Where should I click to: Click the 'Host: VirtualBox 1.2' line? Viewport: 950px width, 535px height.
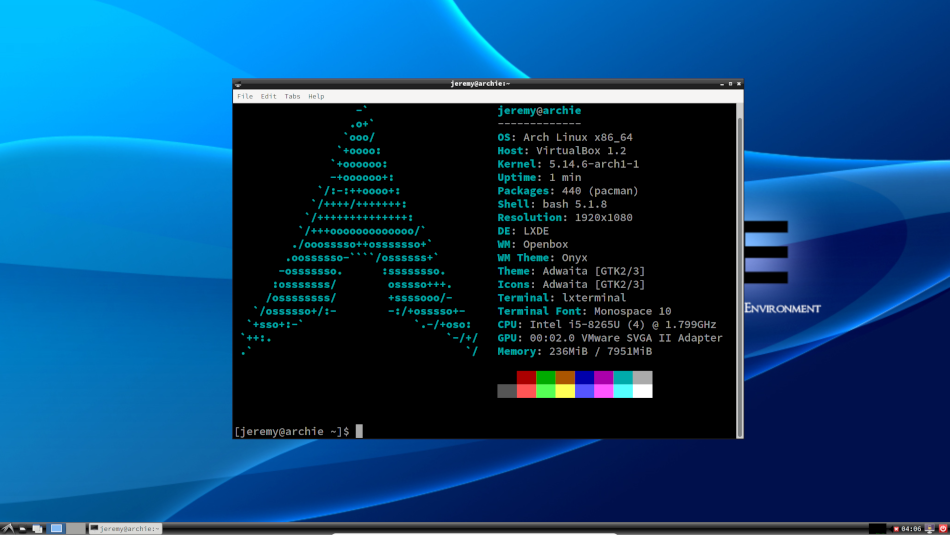click(x=562, y=151)
